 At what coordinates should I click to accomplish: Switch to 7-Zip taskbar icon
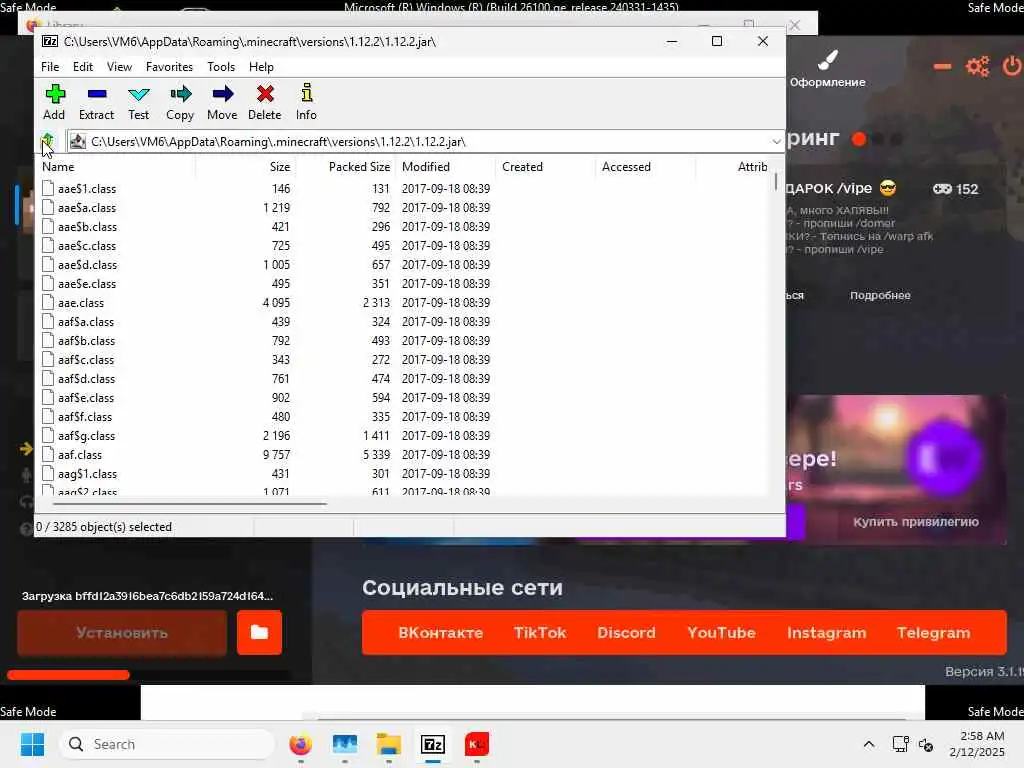click(433, 744)
